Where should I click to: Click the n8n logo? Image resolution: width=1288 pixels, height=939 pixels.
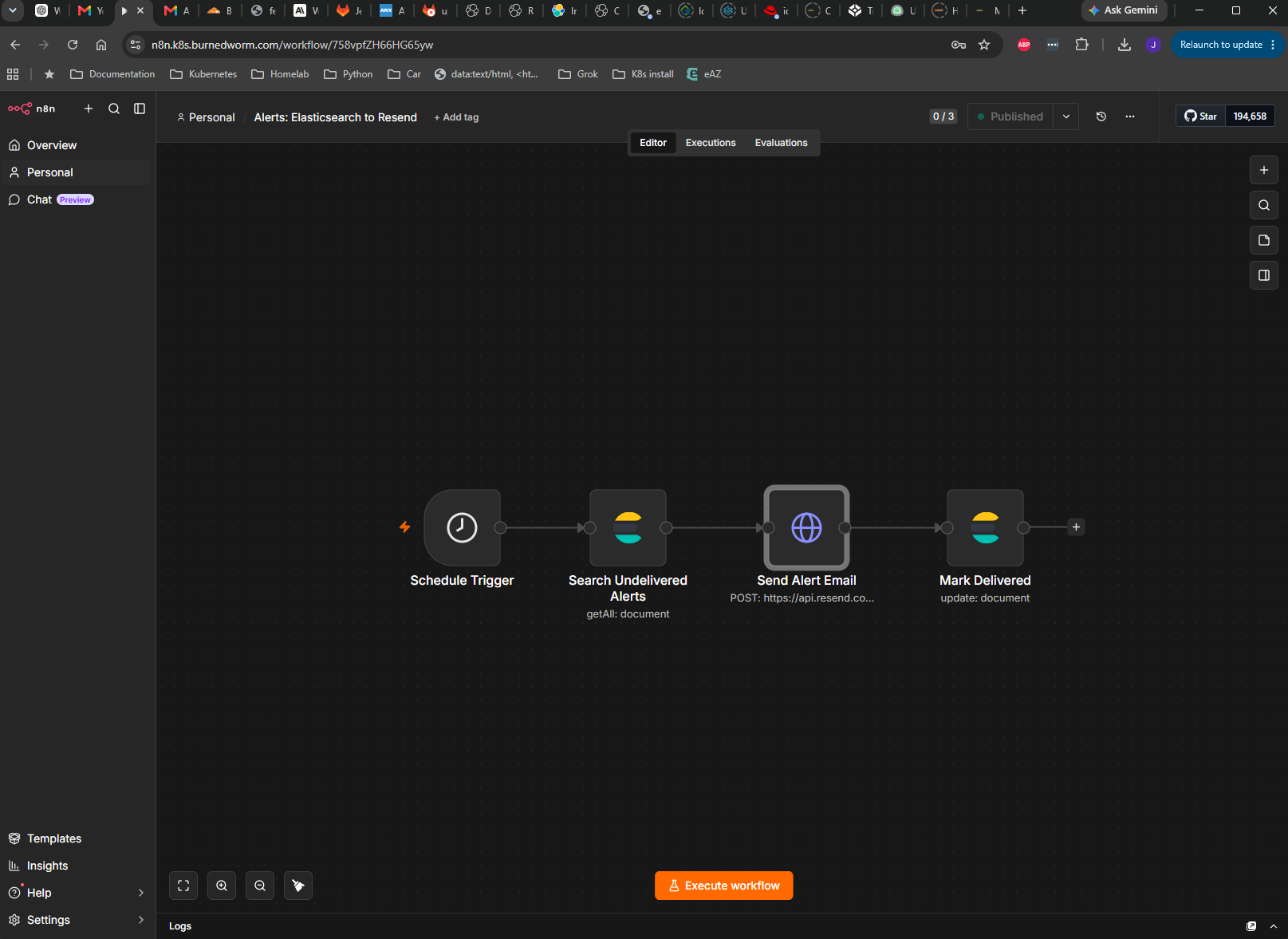pyautogui.click(x=32, y=108)
